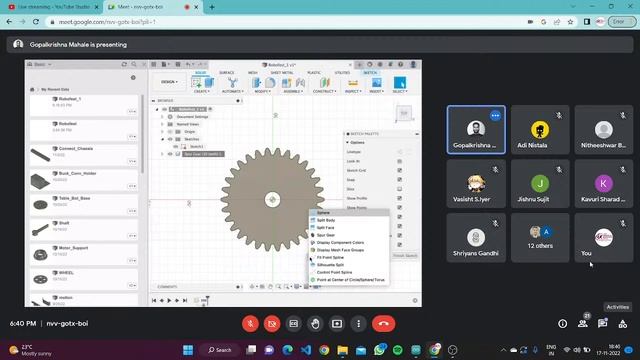The image size is (640, 360).
Task: Click Create Sketch icon in Fusion toolbar
Action: [x=196, y=82]
